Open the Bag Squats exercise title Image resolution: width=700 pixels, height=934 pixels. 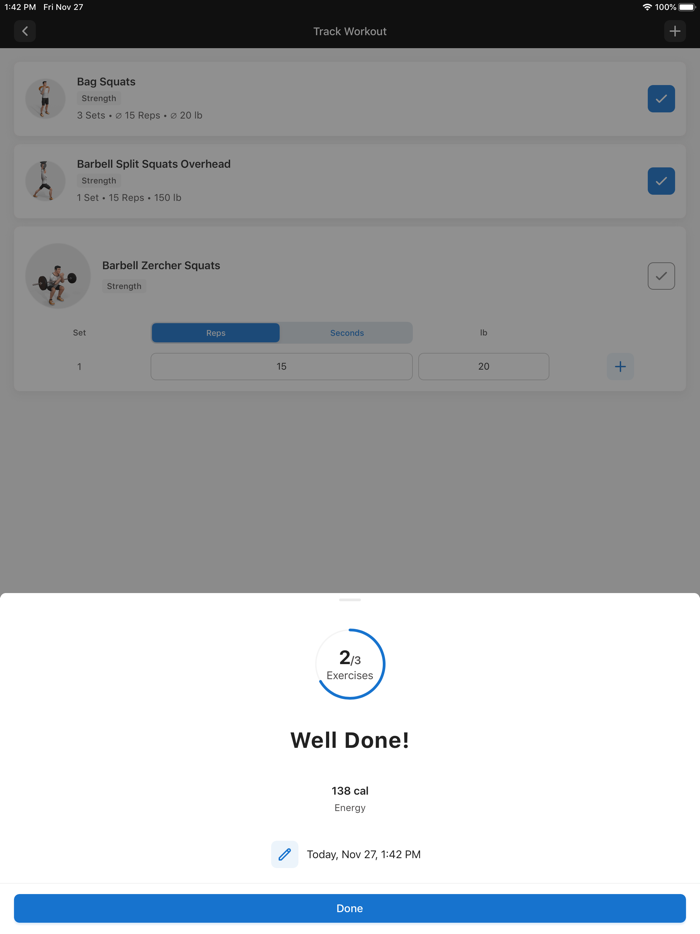pos(106,82)
